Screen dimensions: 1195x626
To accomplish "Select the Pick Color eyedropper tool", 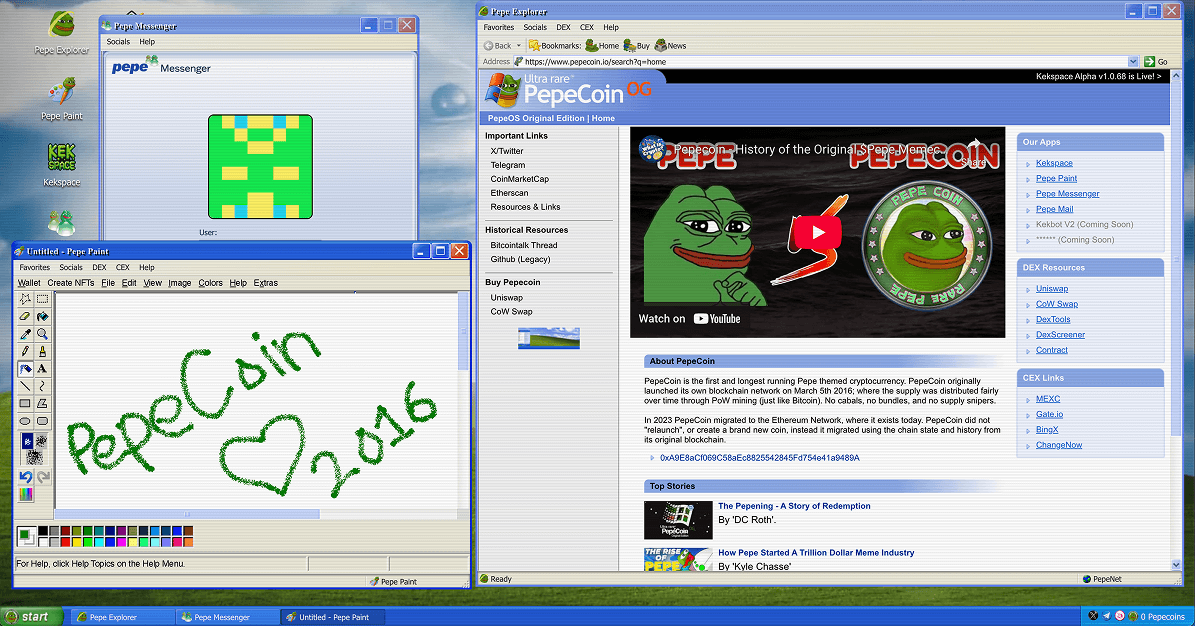I will click(x=25, y=334).
